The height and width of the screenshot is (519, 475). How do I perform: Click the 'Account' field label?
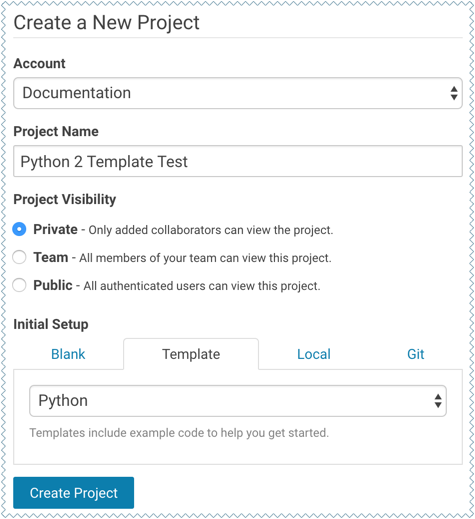pyautogui.click(x=39, y=63)
